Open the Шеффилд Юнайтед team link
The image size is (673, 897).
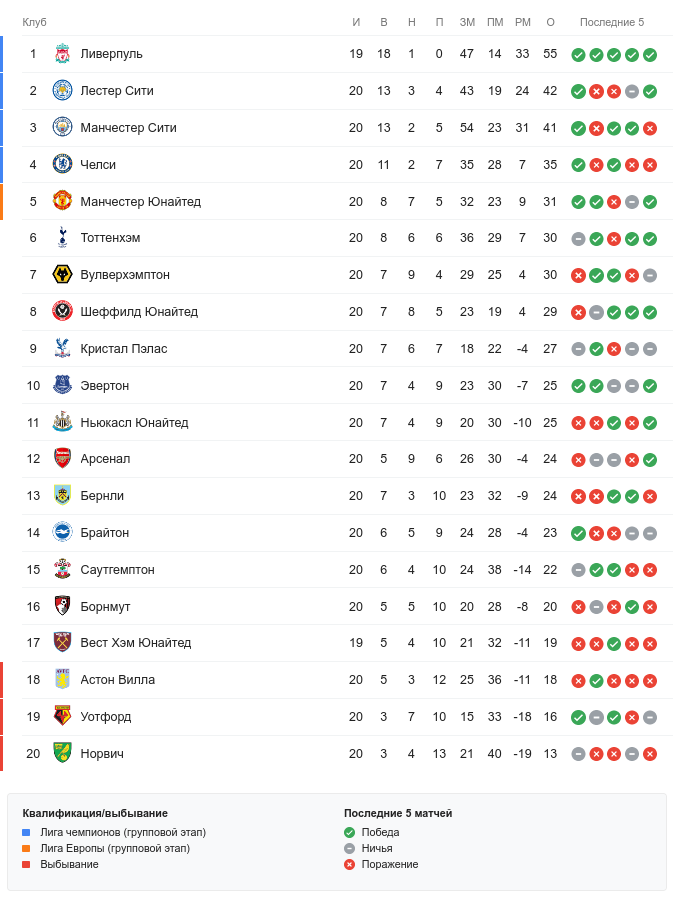(x=139, y=312)
